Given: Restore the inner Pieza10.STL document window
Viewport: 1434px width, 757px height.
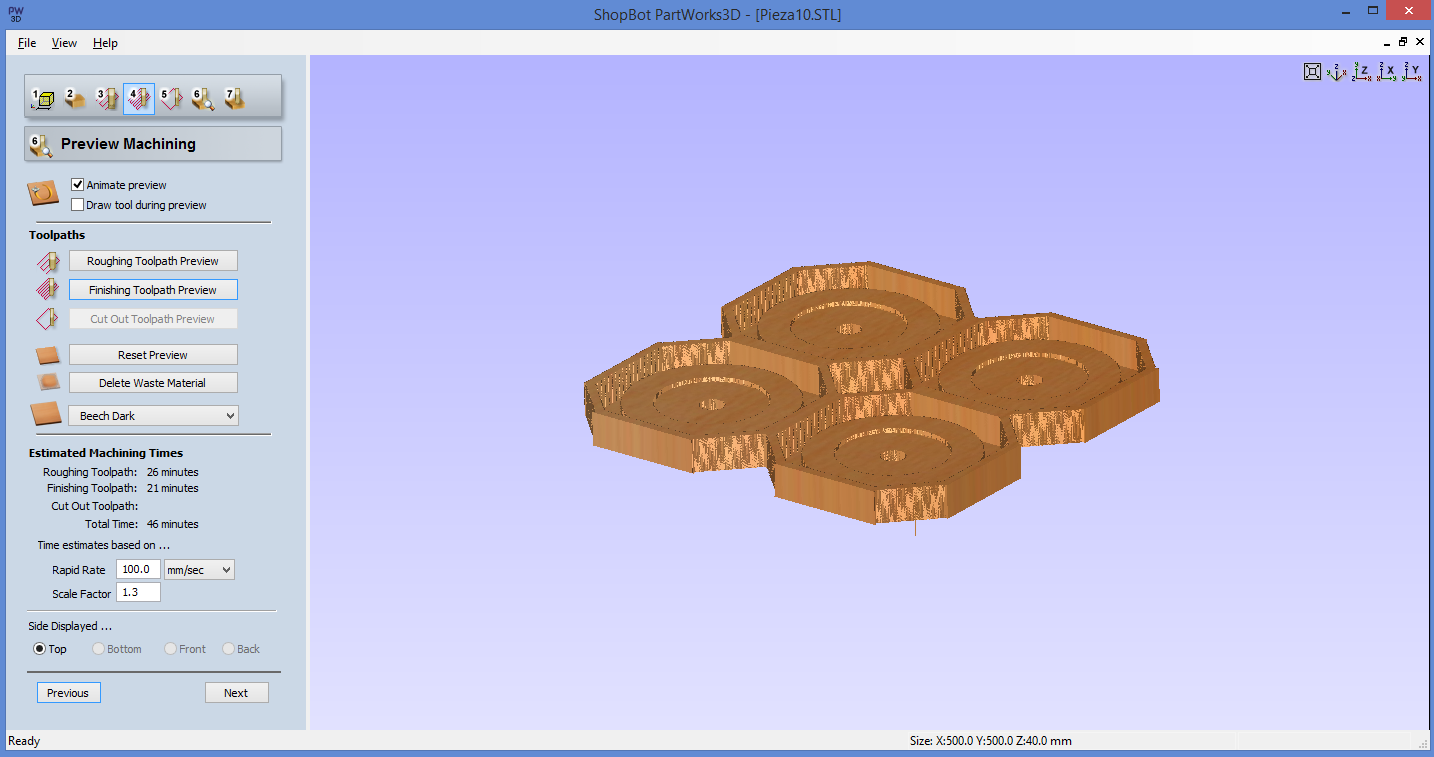Looking at the screenshot, I should pyautogui.click(x=1403, y=42).
